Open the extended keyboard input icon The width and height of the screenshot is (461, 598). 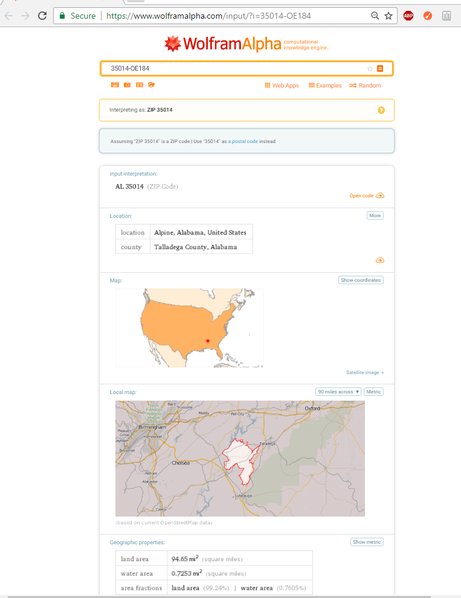[115, 85]
